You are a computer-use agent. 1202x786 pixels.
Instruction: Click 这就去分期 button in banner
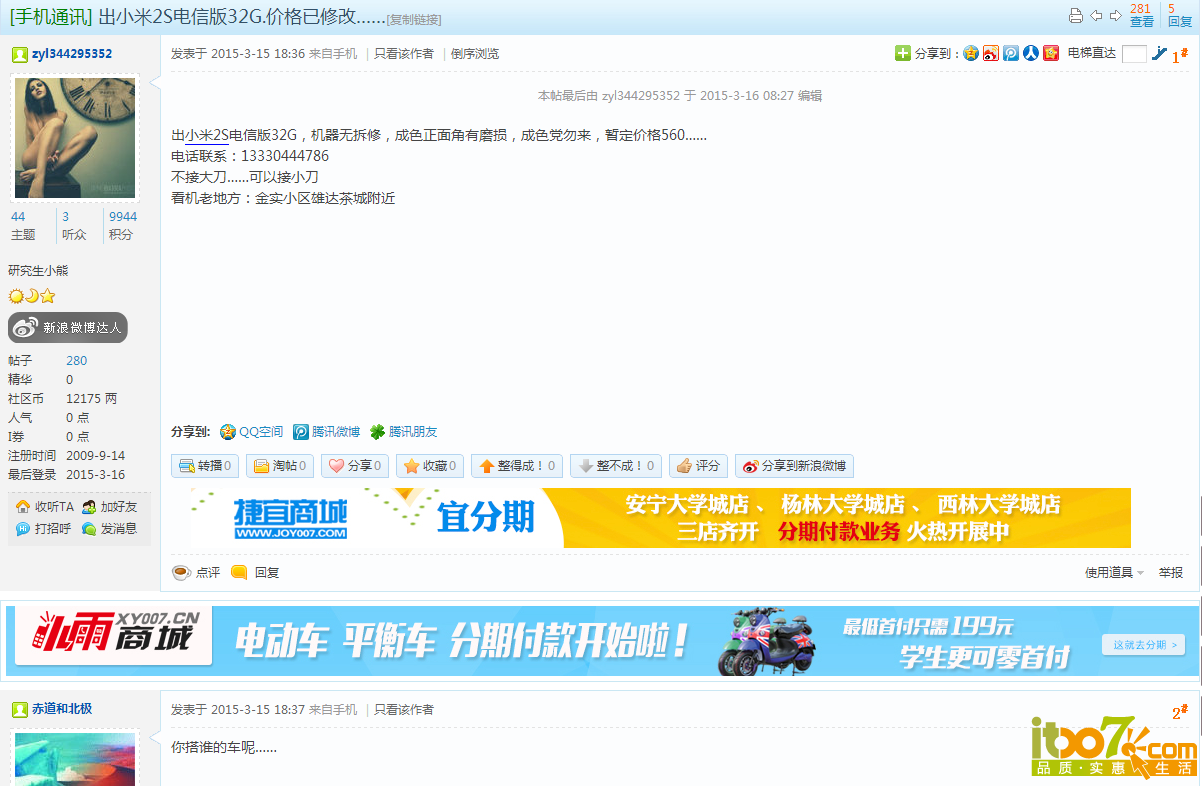coord(1144,645)
